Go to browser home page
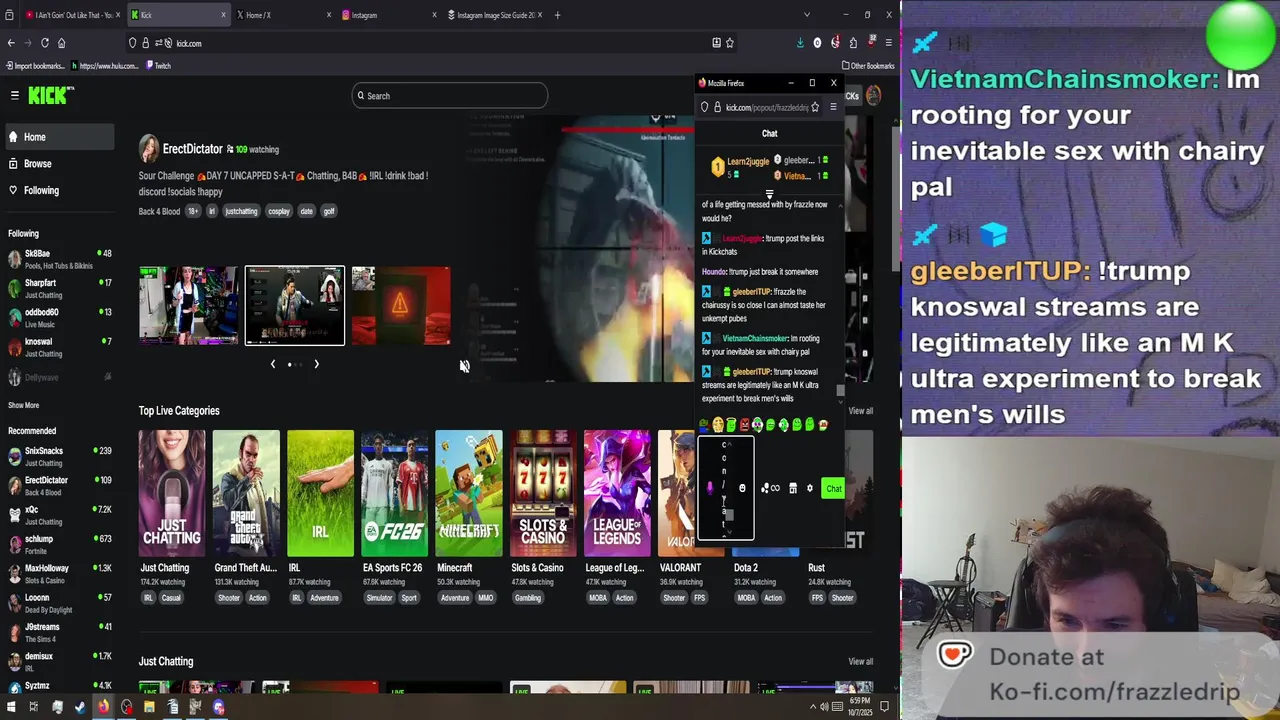Screen dimensions: 1280x720 click(61, 43)
